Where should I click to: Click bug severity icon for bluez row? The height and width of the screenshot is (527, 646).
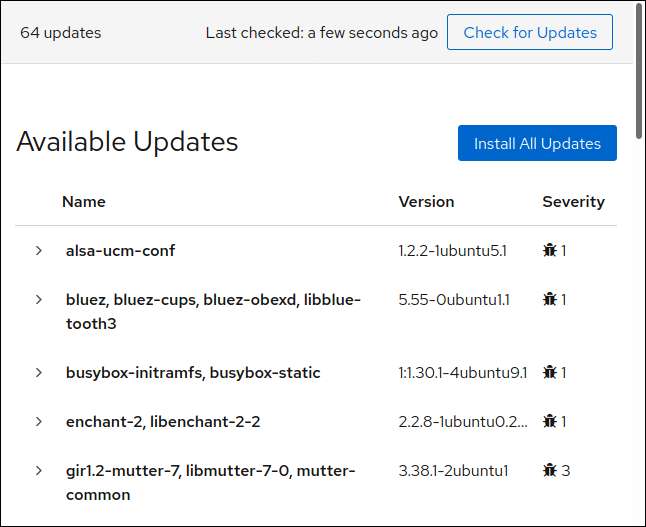coord(549,300)
